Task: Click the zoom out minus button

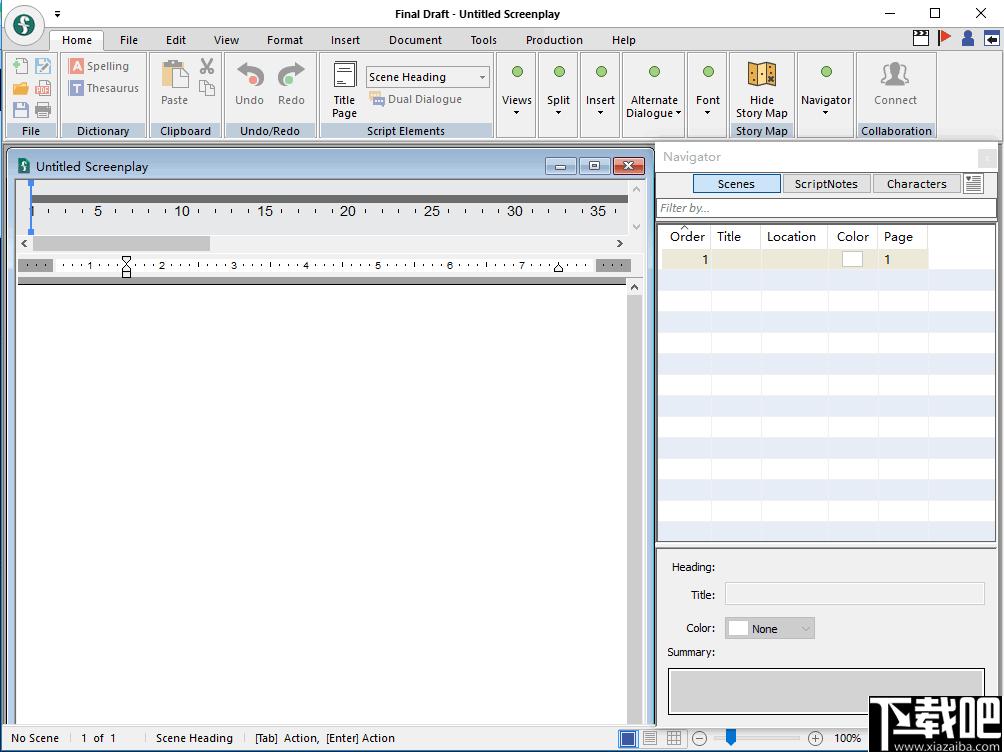Action: 700,739
